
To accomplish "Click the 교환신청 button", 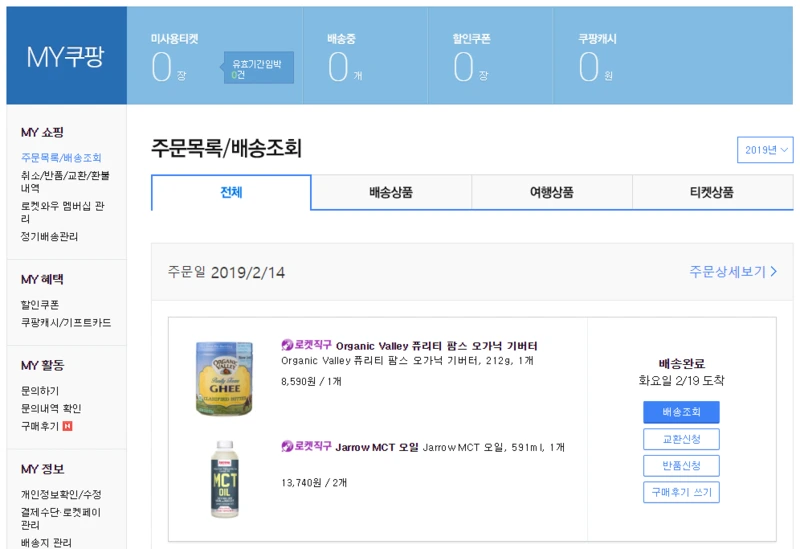I will (x=681, y=439).
